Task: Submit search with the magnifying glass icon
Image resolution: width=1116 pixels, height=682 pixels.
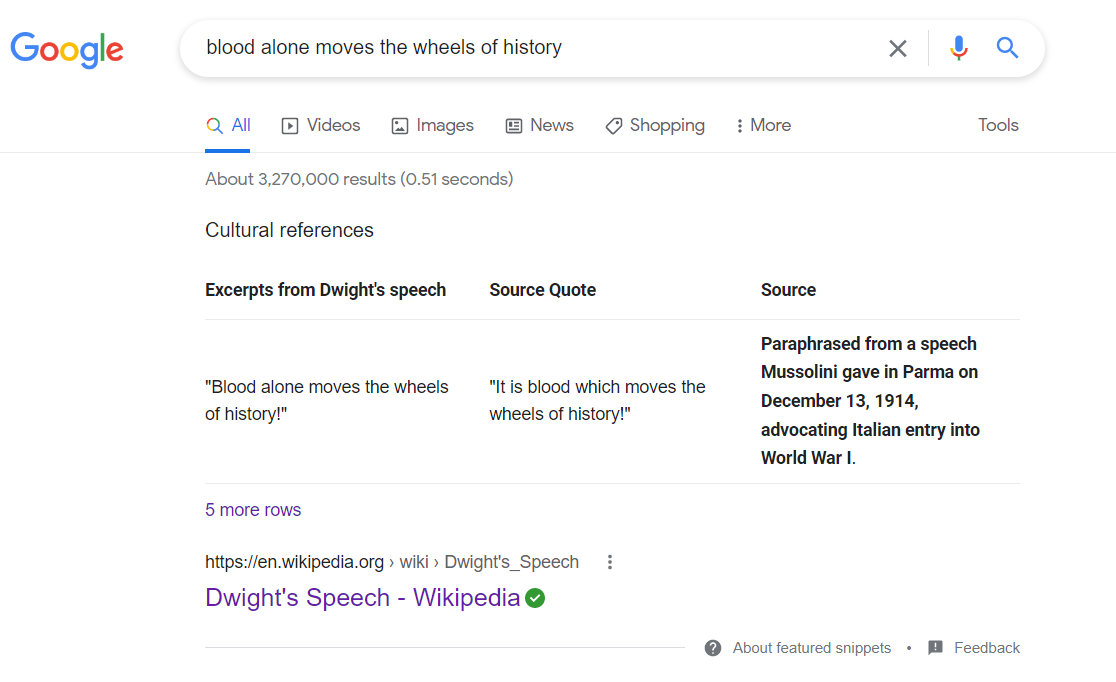Action: pyautogui.click(x=1007, y=48)
